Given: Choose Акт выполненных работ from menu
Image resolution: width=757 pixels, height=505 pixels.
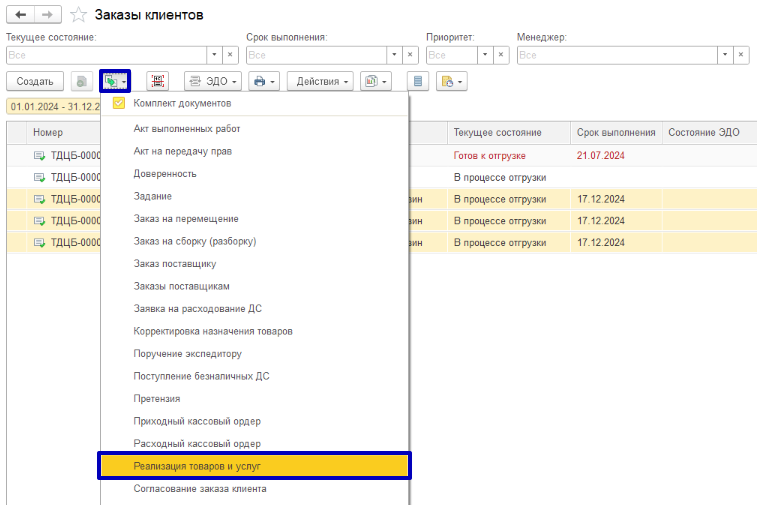Looking at the screenshot, I should [x=187, y=129].
